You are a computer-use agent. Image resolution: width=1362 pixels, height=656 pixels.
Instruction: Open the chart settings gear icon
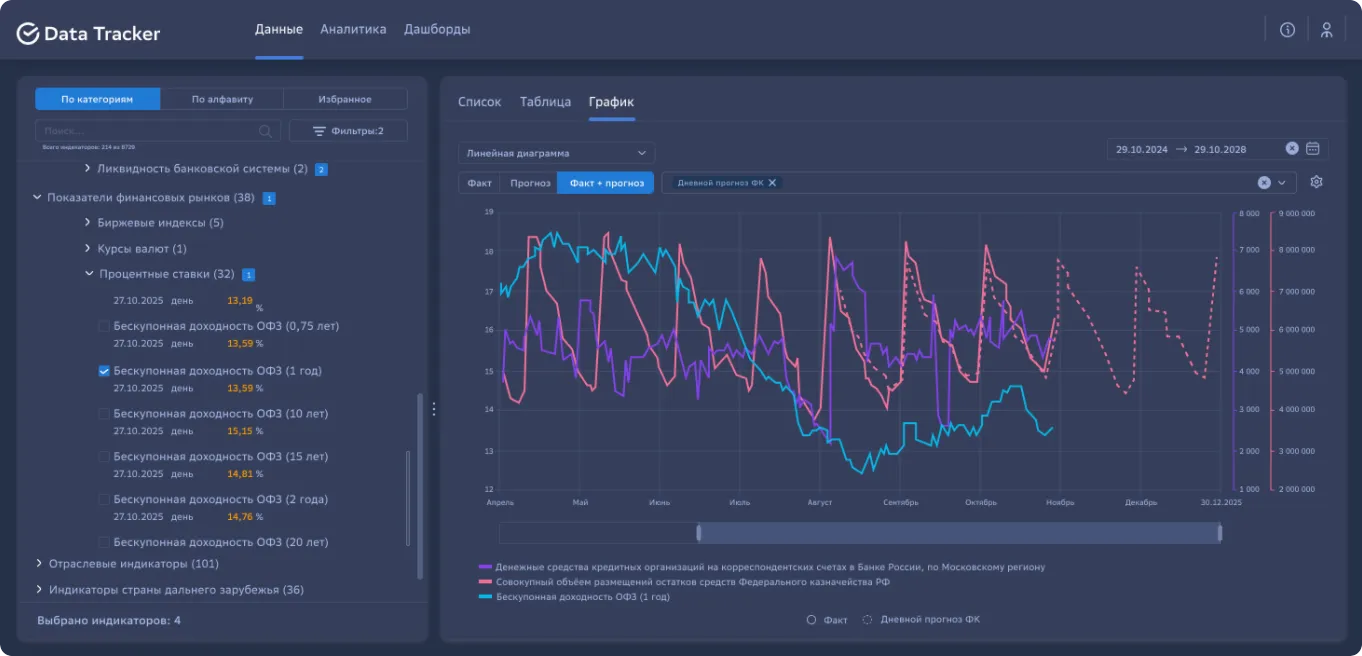click(1316, 182)
